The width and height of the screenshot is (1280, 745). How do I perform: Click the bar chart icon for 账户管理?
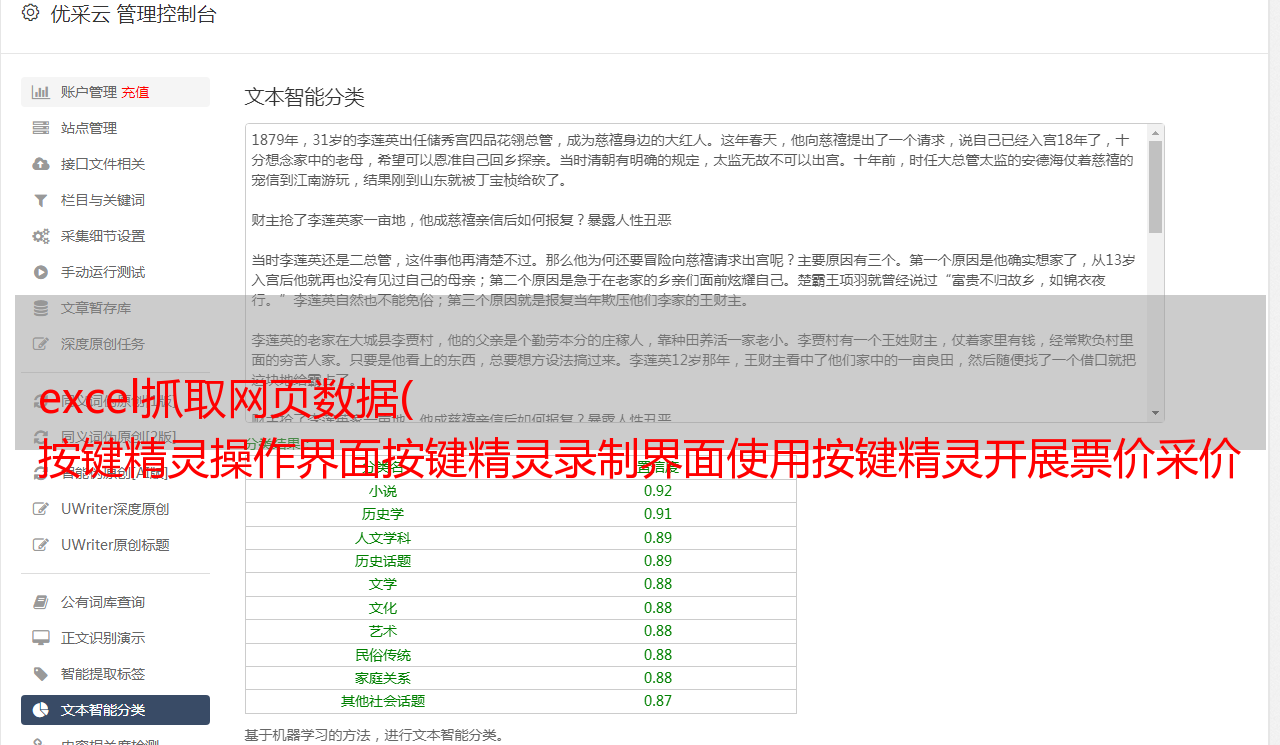point(41,92)
